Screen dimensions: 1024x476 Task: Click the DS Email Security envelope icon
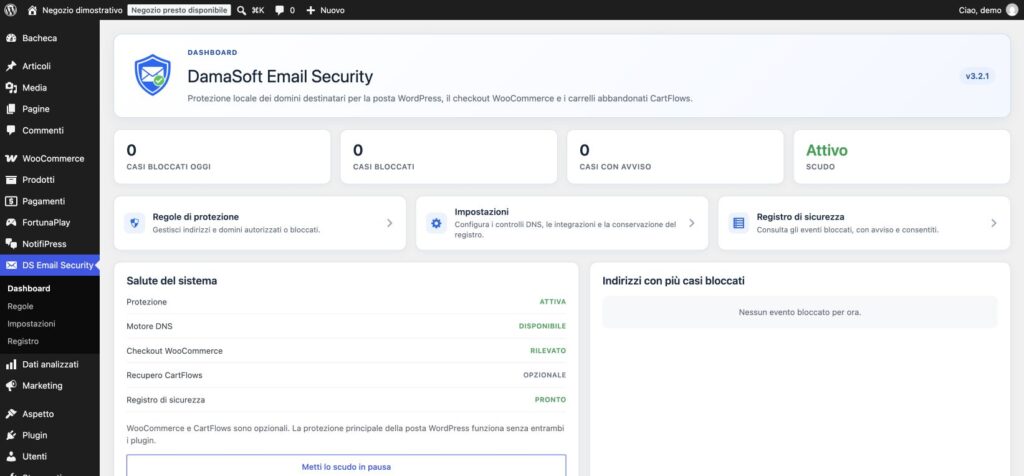pos(11,265)
